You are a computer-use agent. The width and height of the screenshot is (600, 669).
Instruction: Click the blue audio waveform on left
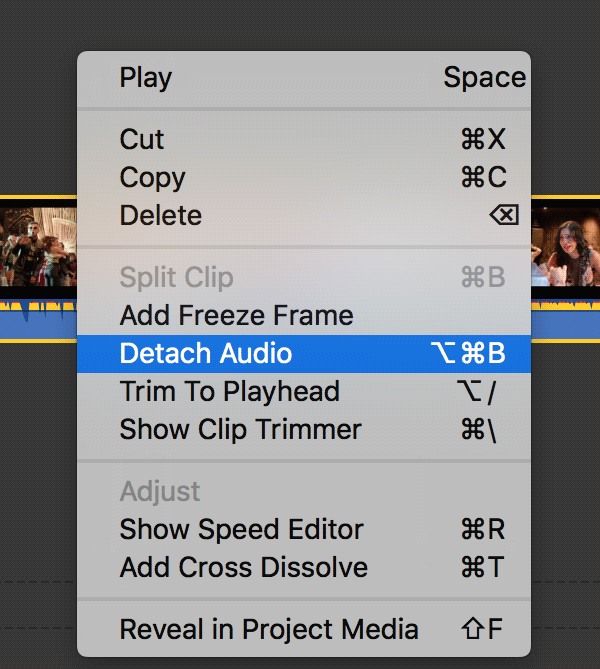tap(38, 320)
